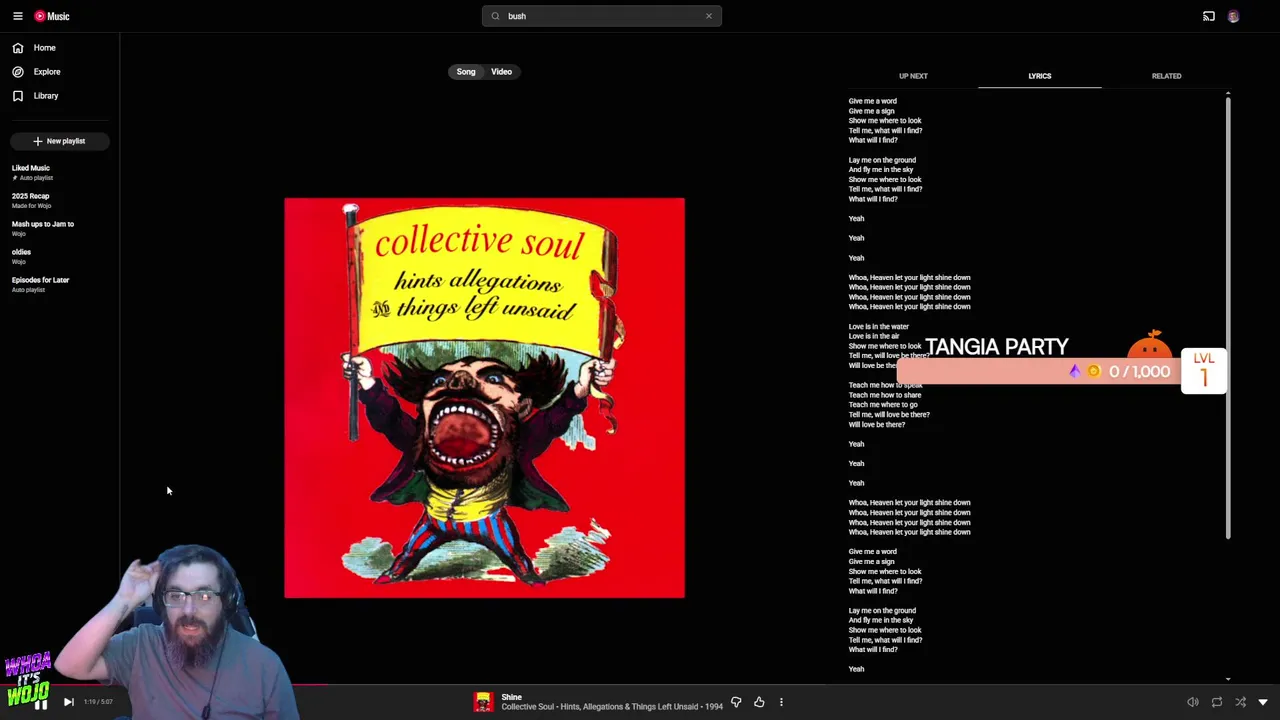Toggle repeat mode
Viewport: 1280px width, 720px height.
click(1217, 702)
